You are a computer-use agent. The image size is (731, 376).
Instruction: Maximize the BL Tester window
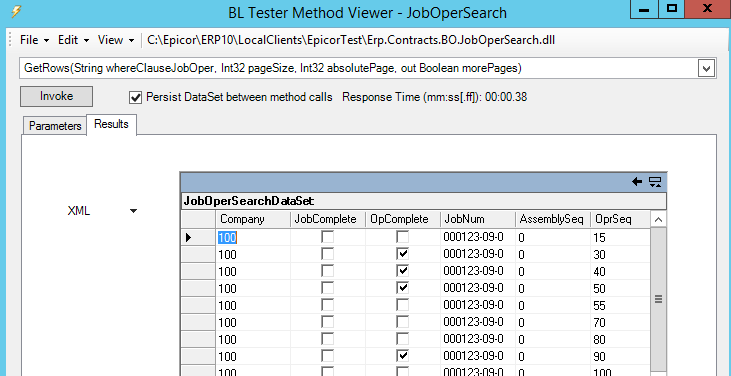pyautogui.click(x=672, y=9)
